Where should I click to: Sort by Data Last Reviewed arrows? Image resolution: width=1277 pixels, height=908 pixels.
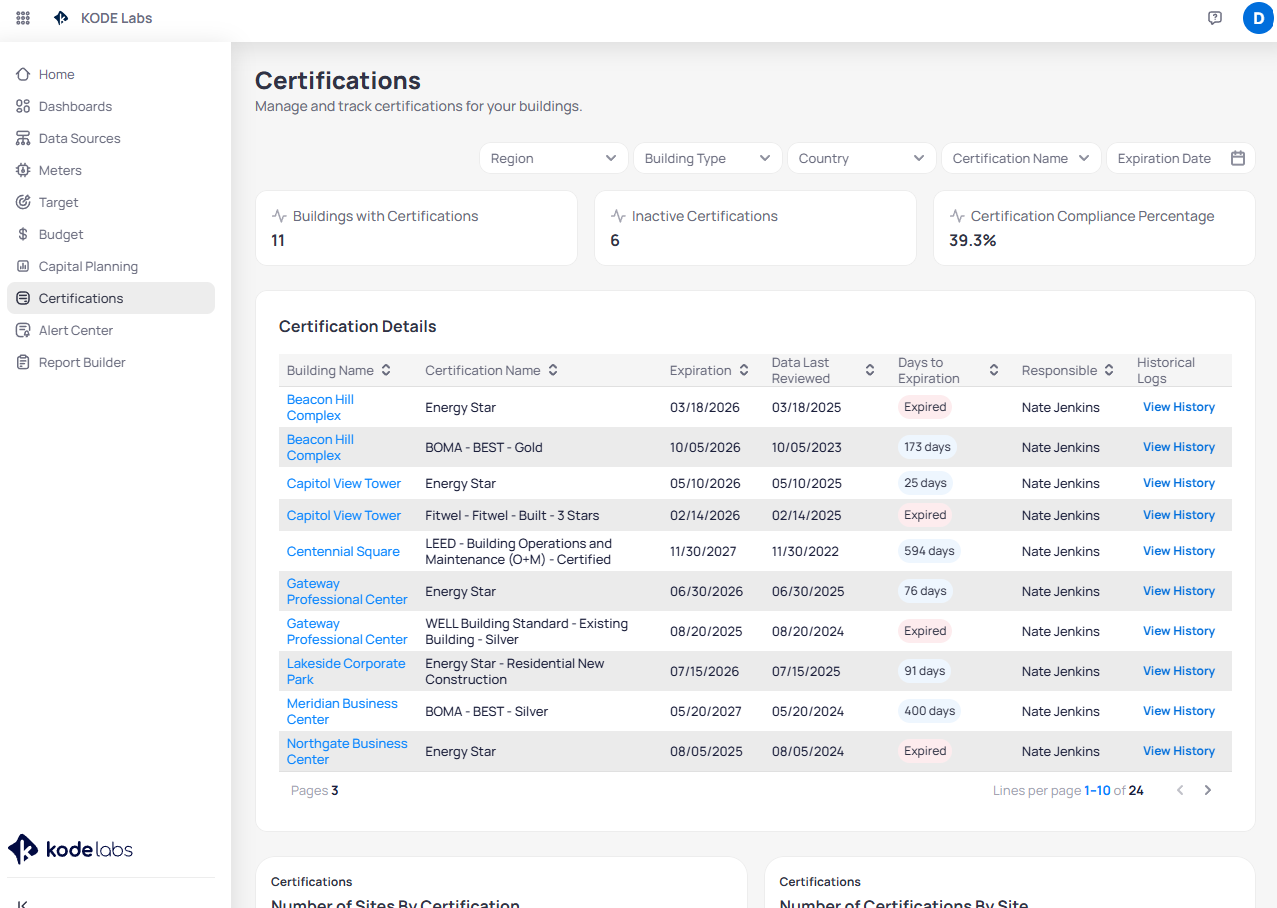point(870,370)
